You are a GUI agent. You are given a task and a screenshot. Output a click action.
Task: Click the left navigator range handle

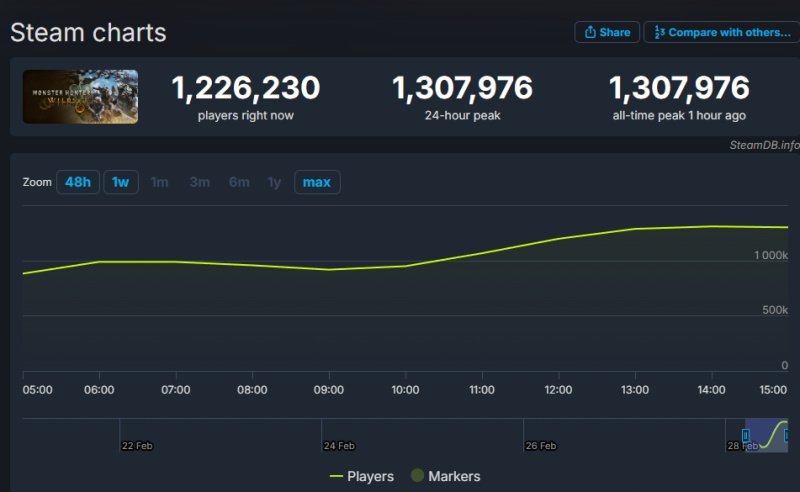pos(745,435)
